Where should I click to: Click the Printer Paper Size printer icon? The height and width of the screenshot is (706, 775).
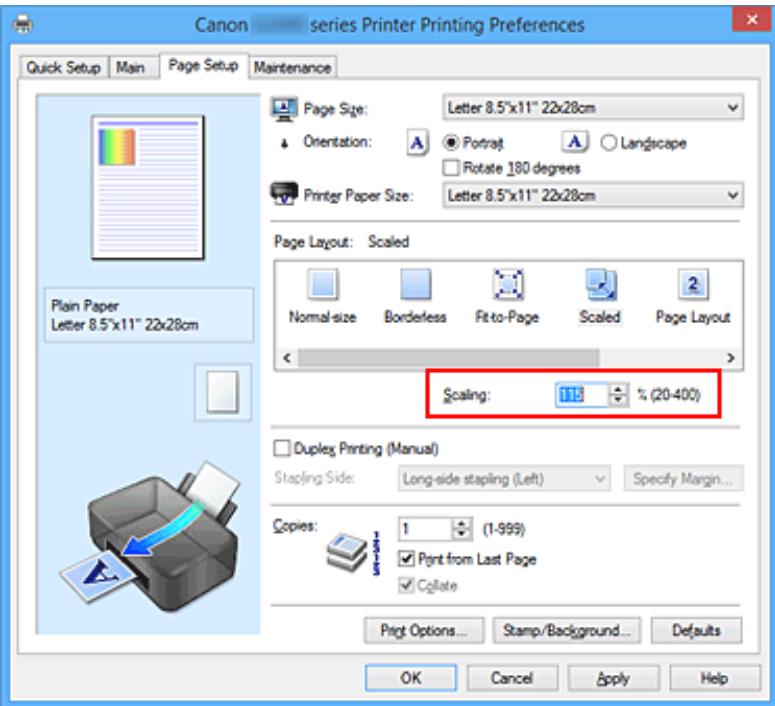[284, 194]
